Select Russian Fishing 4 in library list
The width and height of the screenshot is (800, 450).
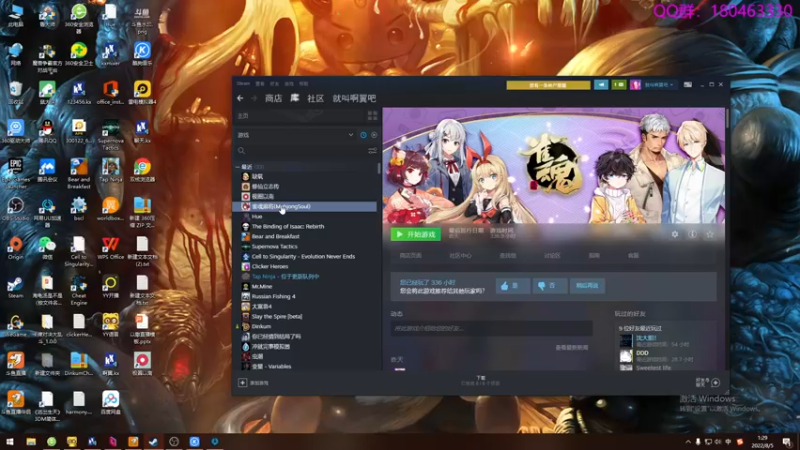[305, 296]
